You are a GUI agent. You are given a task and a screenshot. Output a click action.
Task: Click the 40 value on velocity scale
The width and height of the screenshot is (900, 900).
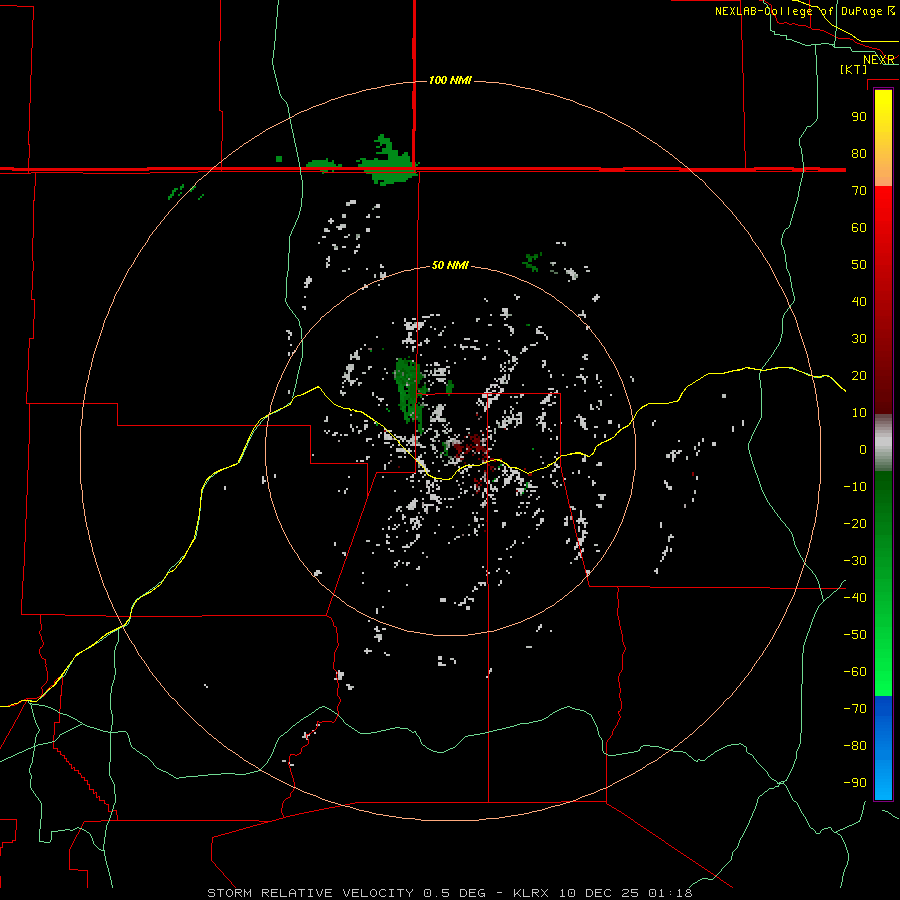pos(859,301)
